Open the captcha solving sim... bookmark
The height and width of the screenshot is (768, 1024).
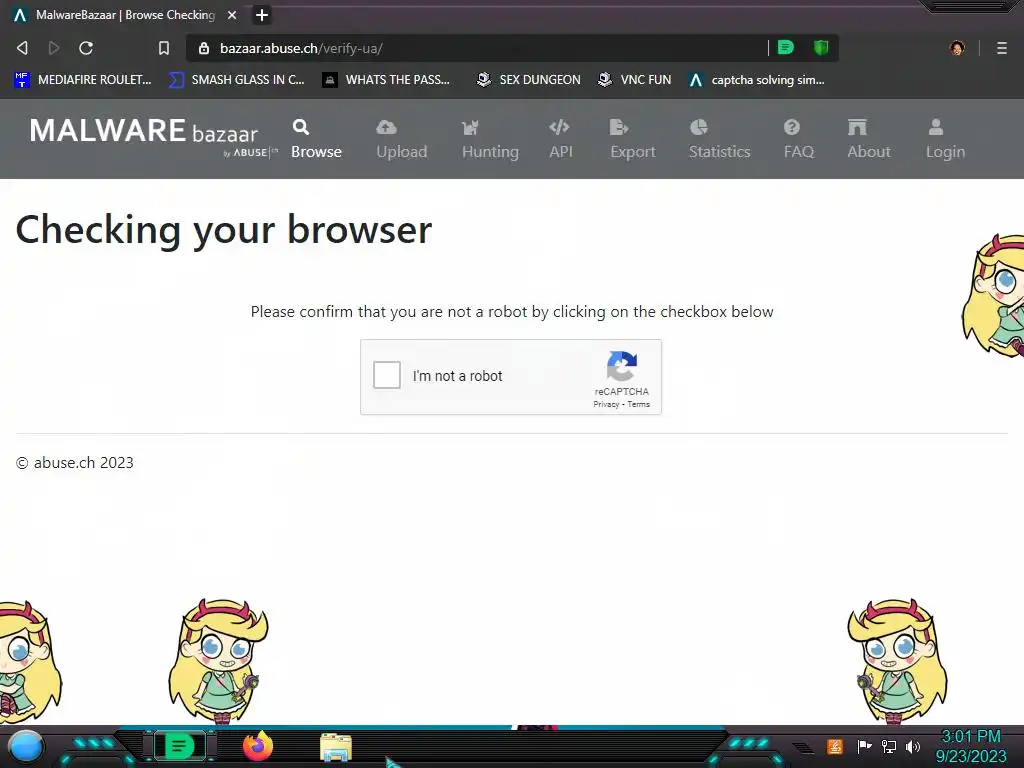click(757, 80)
